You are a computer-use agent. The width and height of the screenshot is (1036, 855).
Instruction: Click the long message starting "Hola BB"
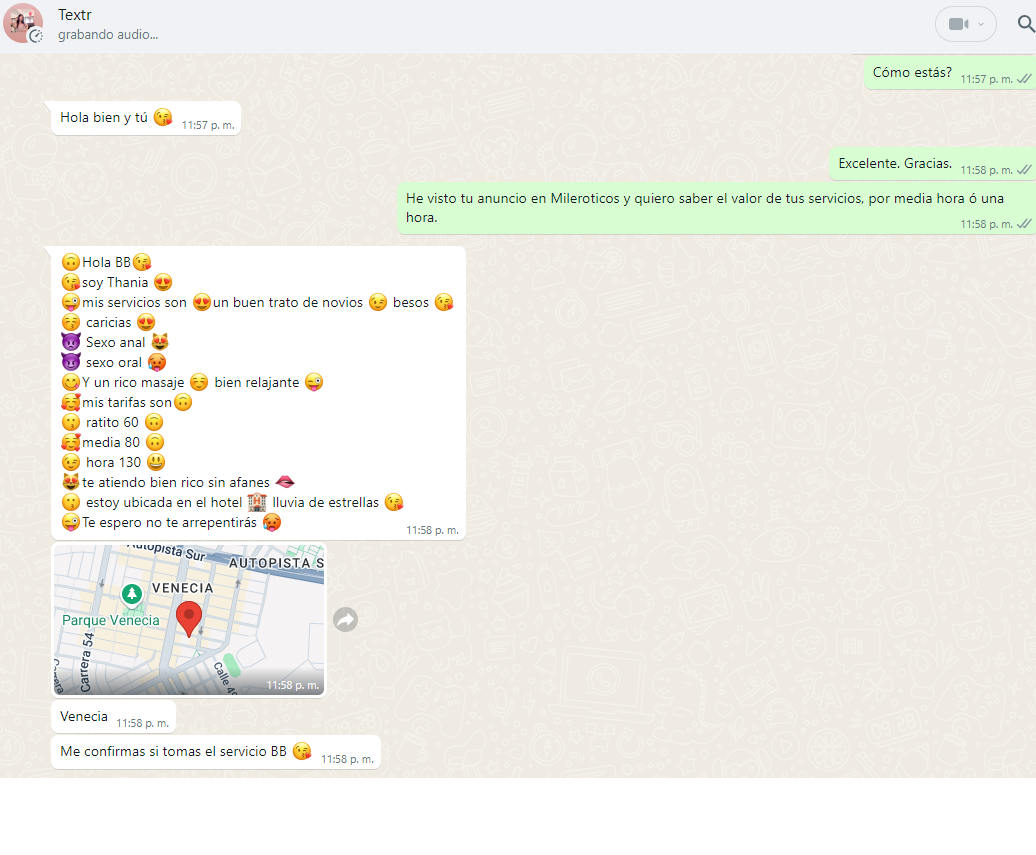tap(258, 392)
